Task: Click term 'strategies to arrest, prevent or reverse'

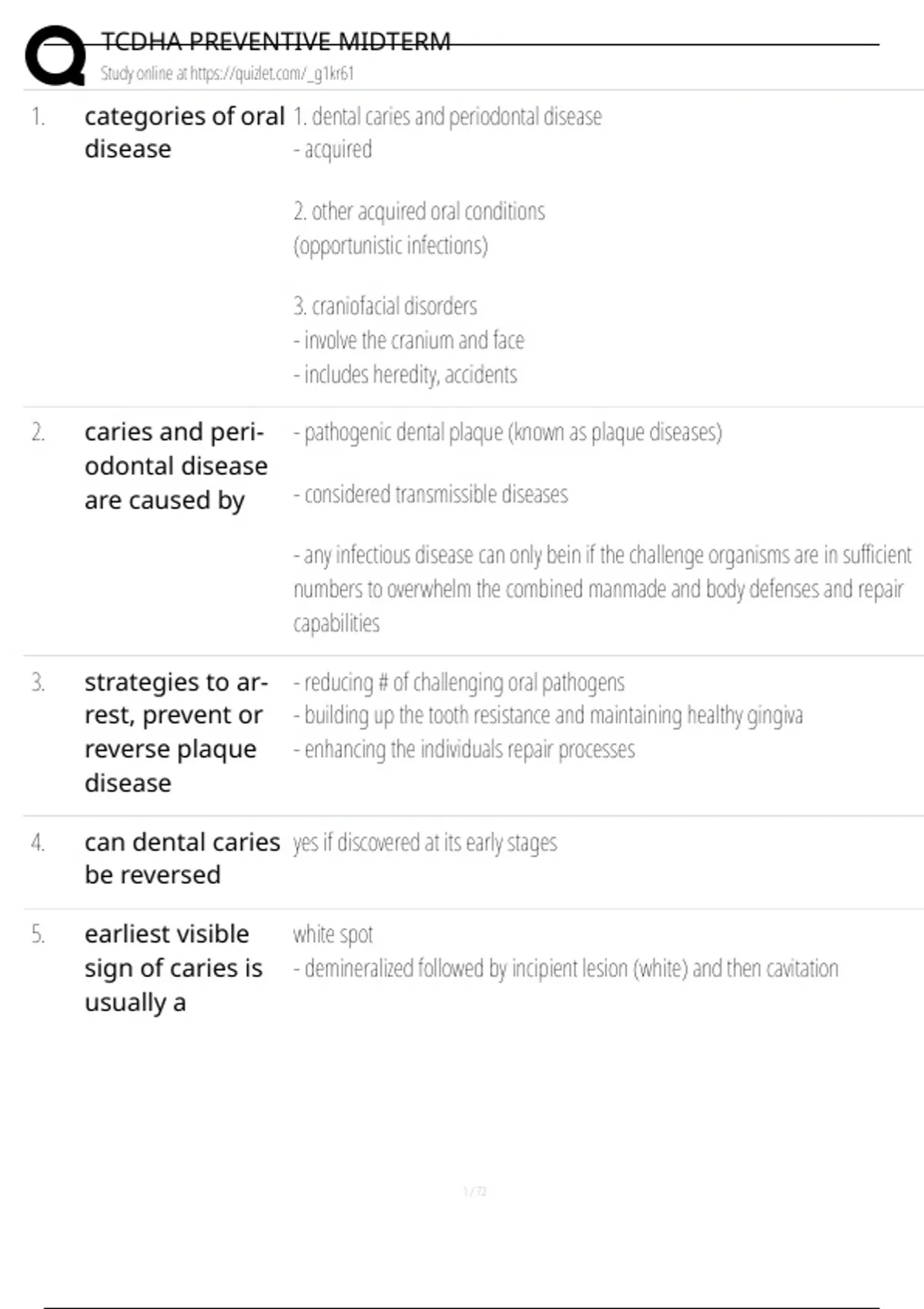Action: point(176,732)
